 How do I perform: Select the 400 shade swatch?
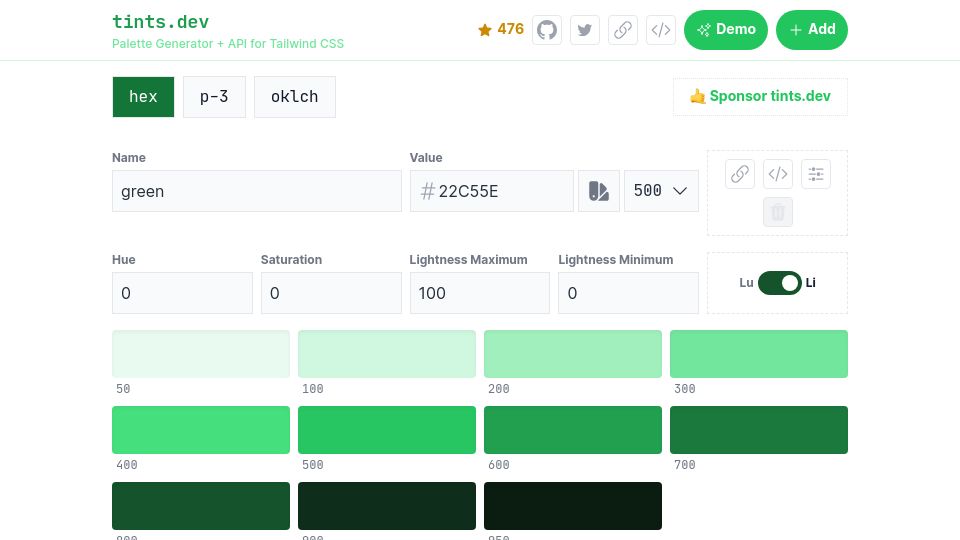(201, 430)
